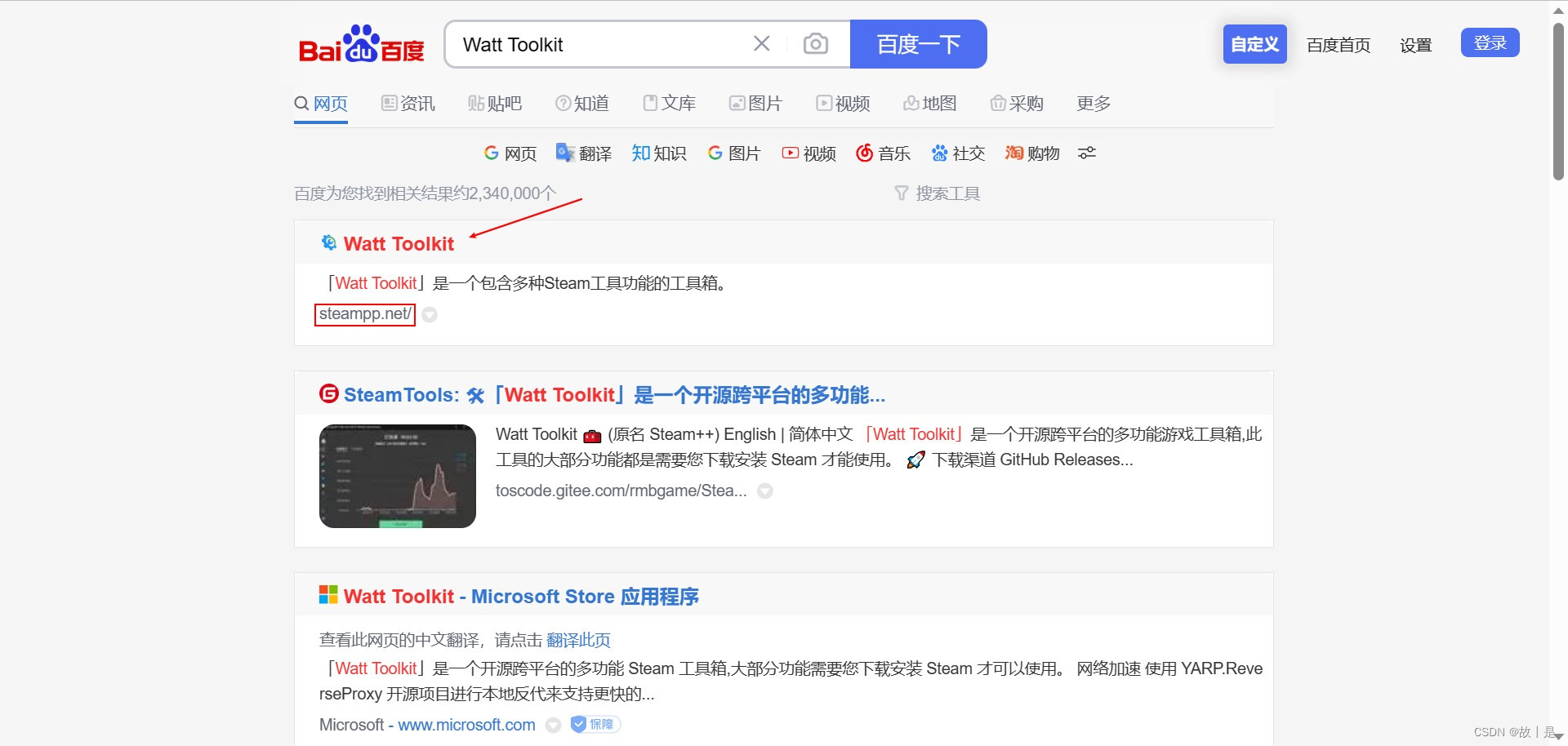Click Google 图片 shortcut
This screenshot has width=1568, height=746.
click(x=734, y=153)
